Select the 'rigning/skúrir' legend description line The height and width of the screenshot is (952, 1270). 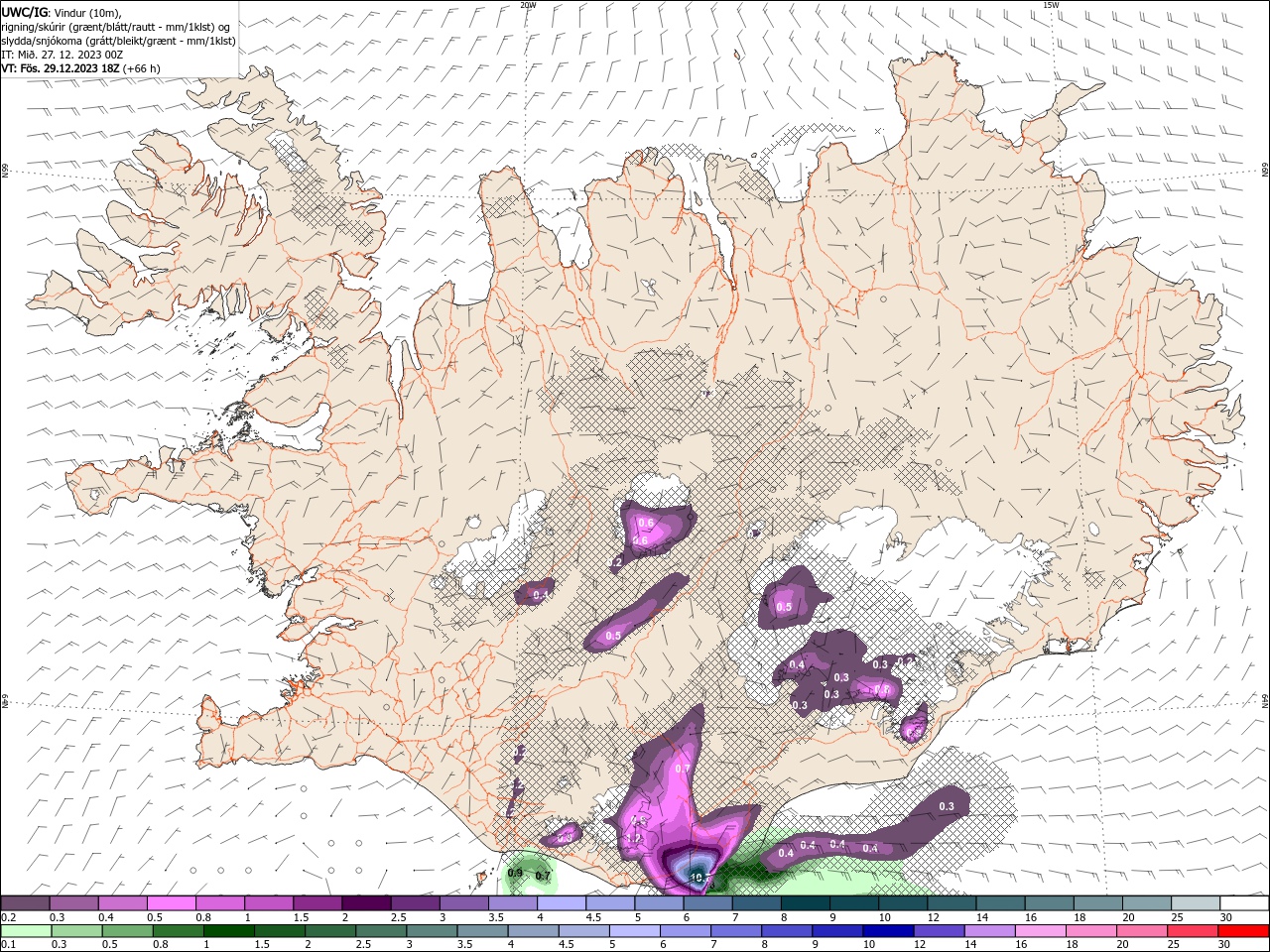tap(115, 26)
